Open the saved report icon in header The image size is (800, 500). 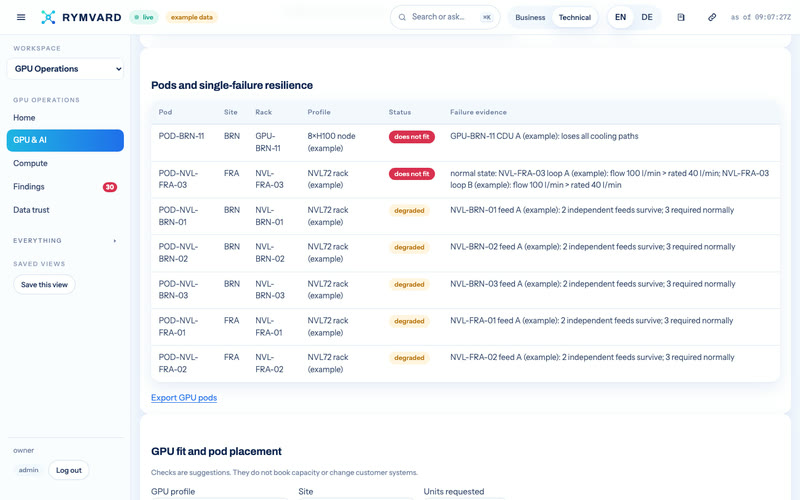681,17
